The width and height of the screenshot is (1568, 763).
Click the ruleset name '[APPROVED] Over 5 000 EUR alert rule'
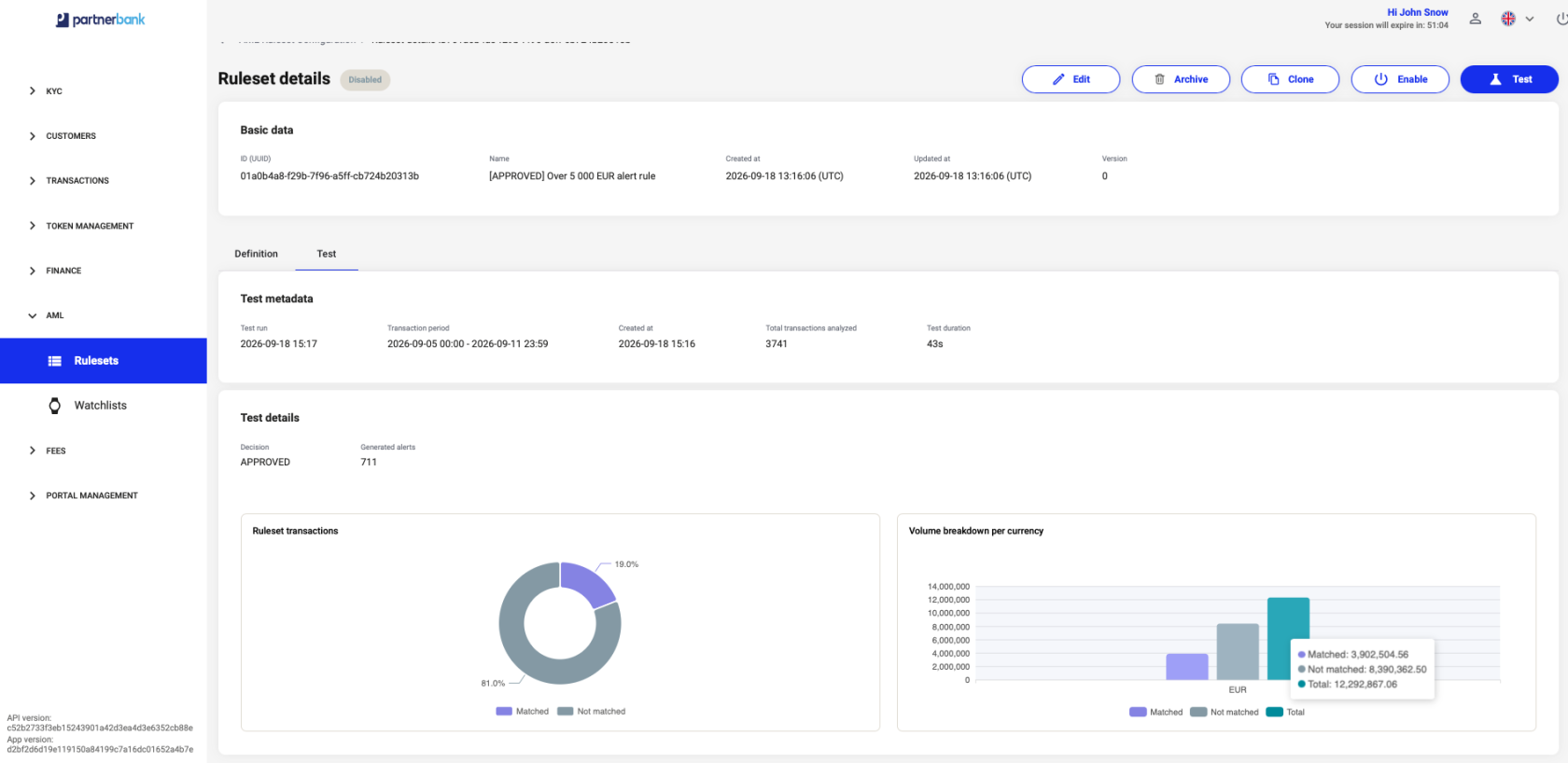[x=572, y=176]
